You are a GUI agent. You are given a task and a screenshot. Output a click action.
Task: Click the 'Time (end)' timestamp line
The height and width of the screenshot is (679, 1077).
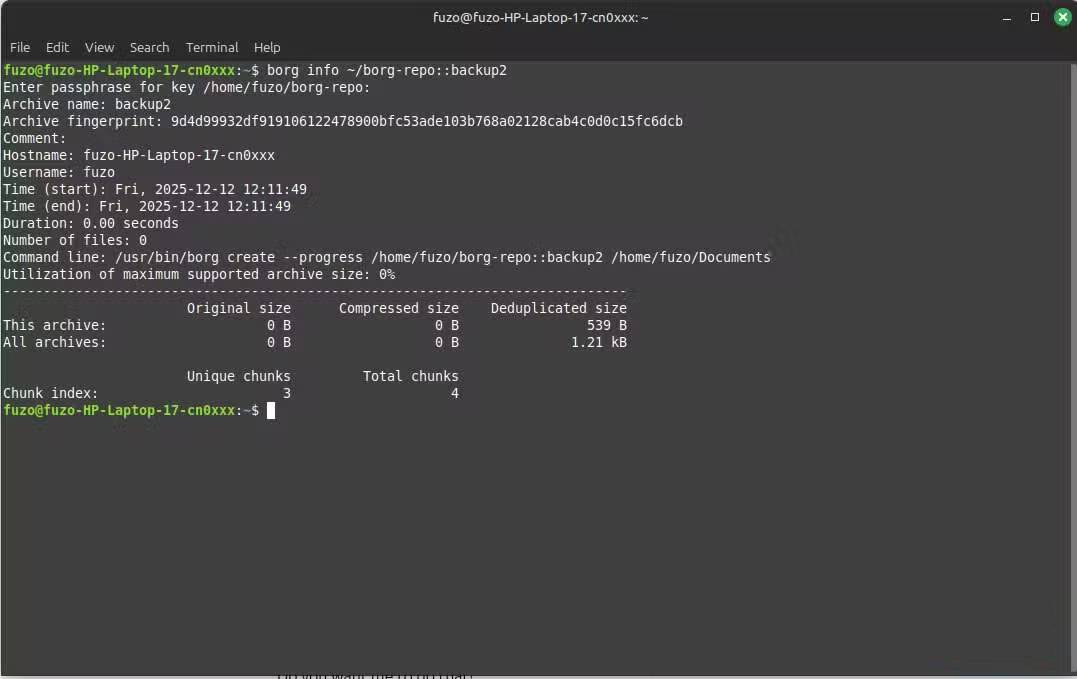[x=147, y=206]
